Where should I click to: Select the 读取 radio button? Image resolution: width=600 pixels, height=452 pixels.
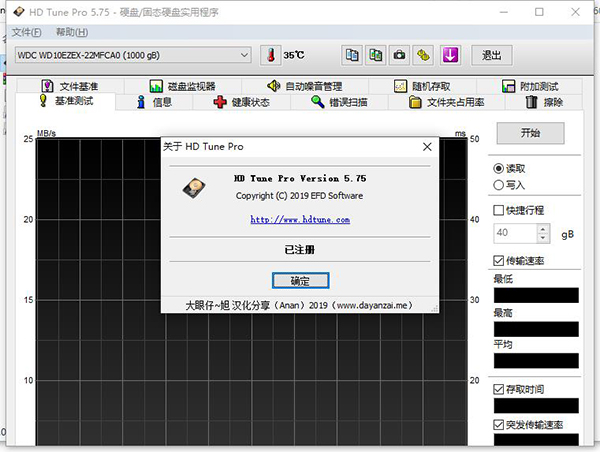499,169
